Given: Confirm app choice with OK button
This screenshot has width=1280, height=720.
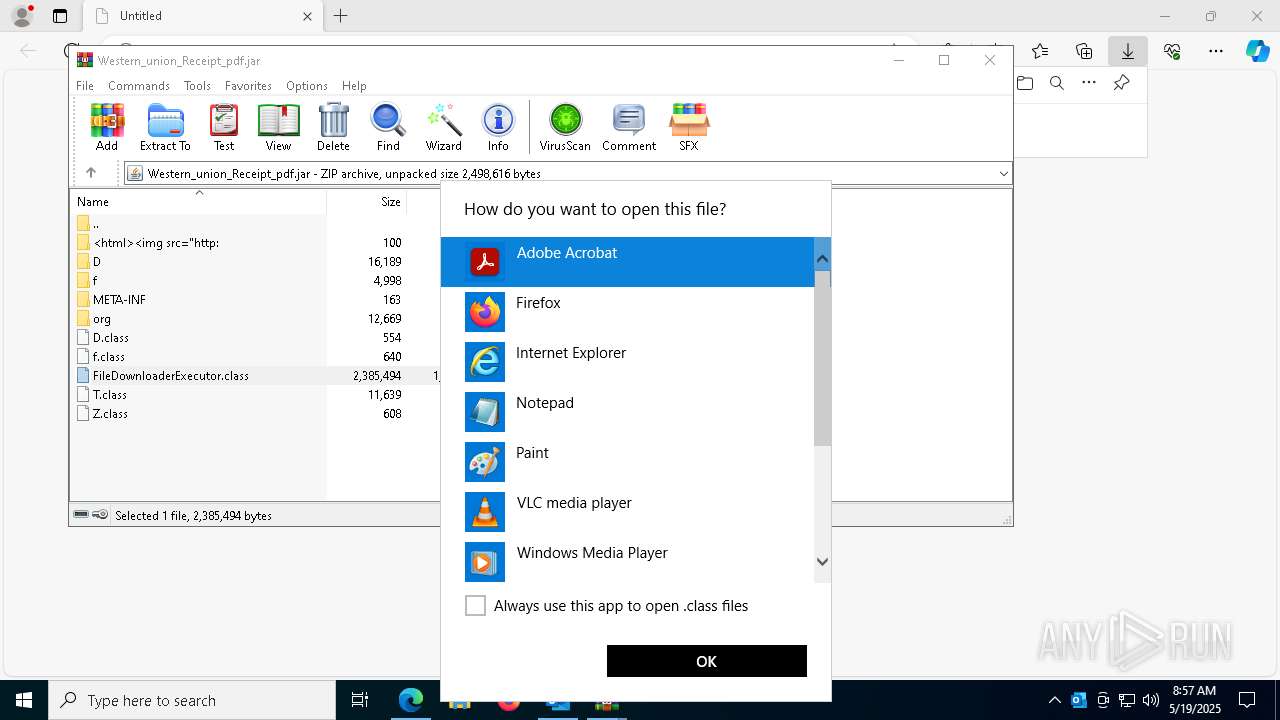Looking at the screenshot, I should tap(707, 661).
